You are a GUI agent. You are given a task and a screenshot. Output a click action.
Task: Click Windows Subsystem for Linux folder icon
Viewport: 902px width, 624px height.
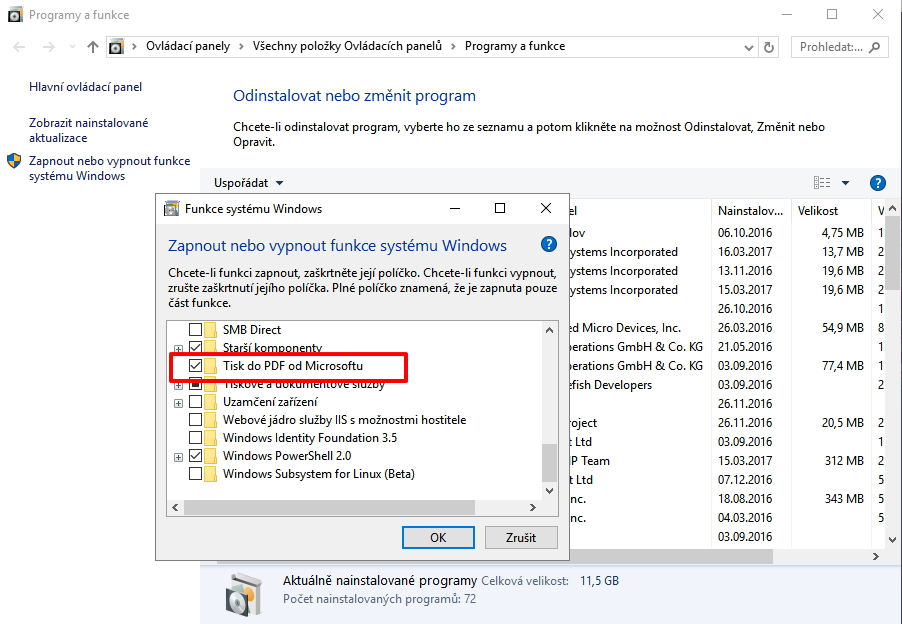tap(211, 474)
